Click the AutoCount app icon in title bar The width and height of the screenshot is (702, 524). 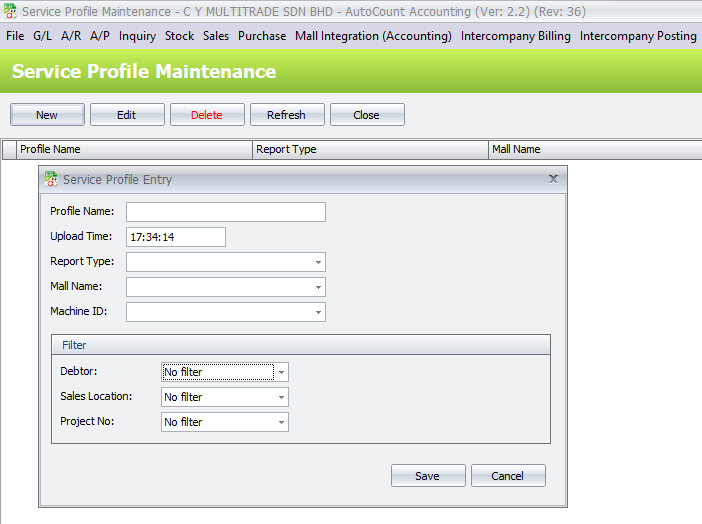[x=10, y=11]
